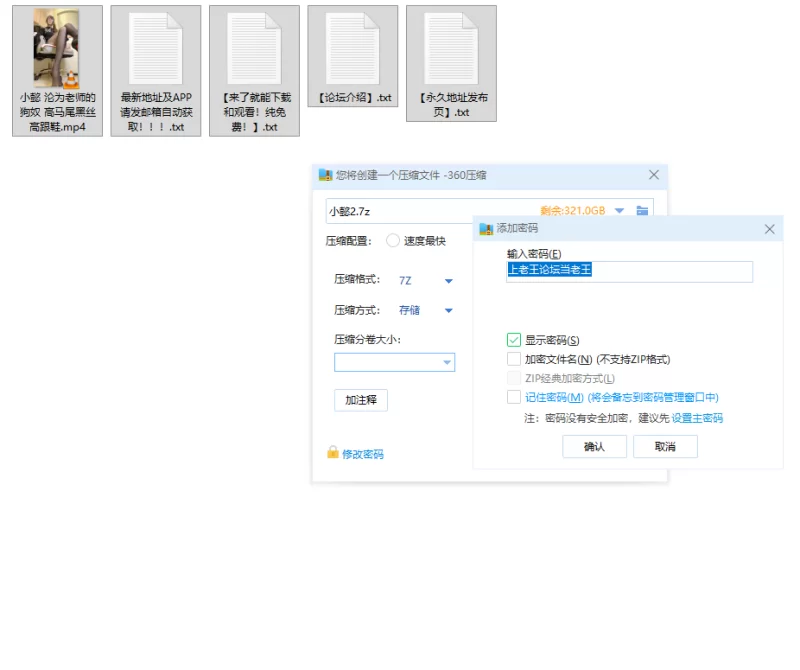Click the lock icon next to 修改密码
Viewport: 800px width, 670px height.
pos(333,452)
